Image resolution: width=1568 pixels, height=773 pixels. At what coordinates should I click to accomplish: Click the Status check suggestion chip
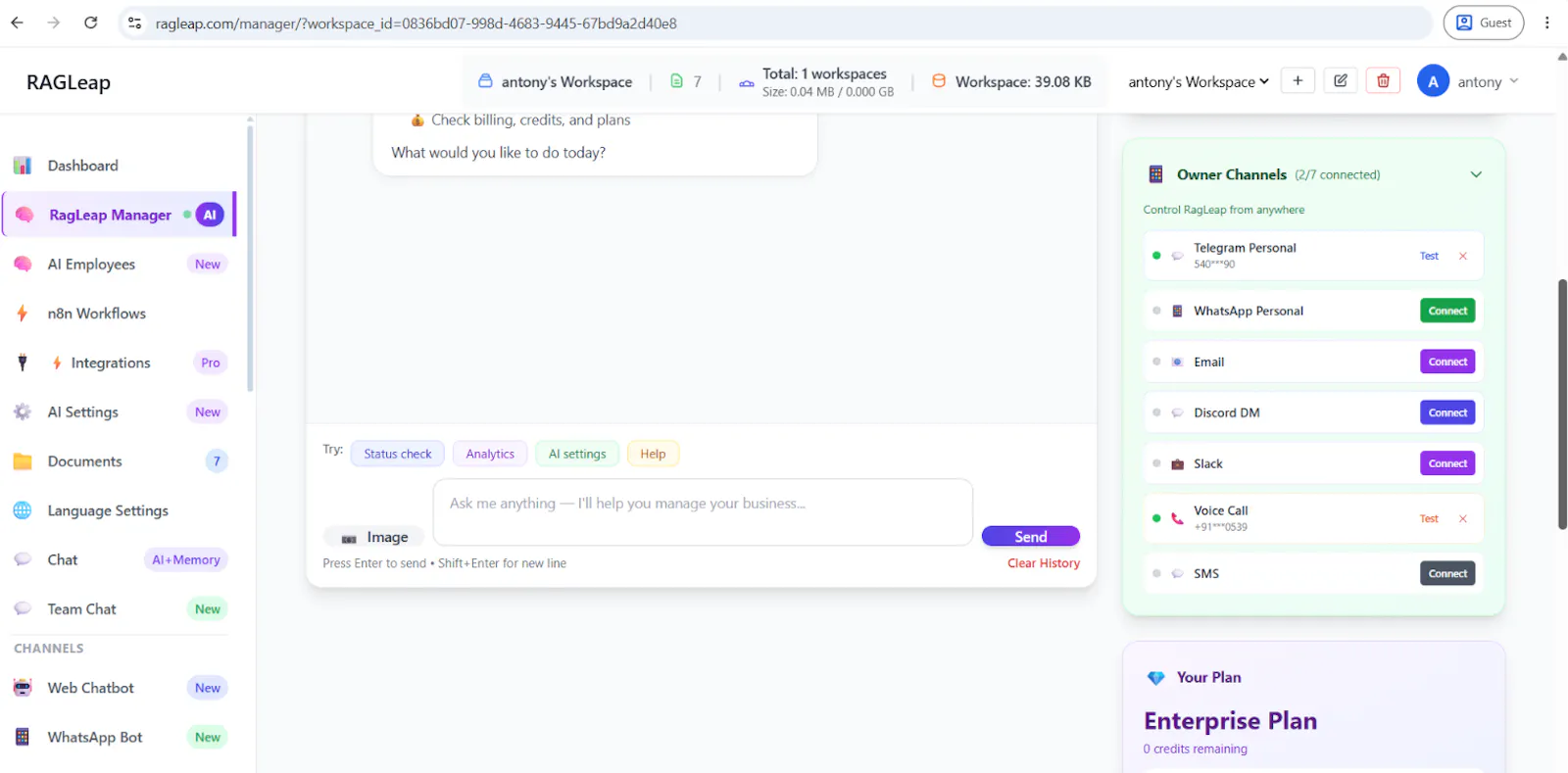(398, 454)
